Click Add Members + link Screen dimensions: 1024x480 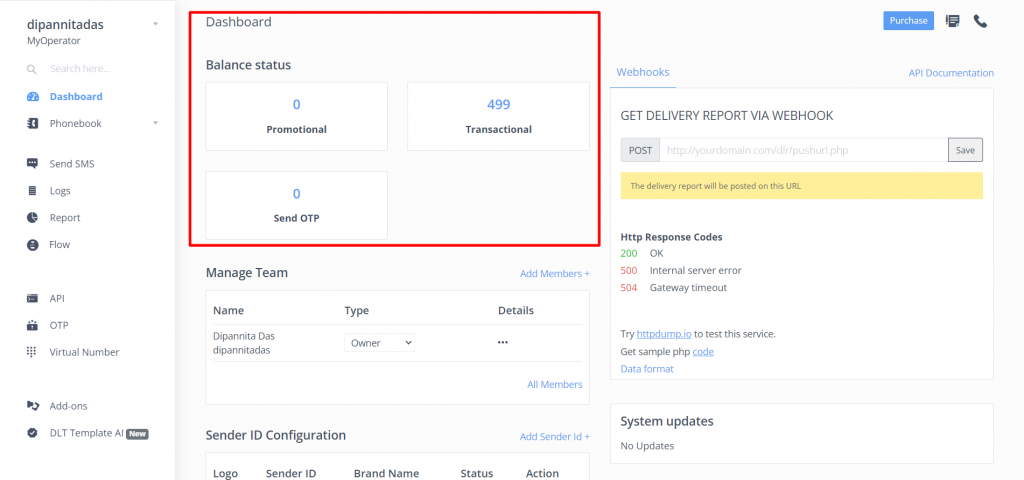[554, 274]
